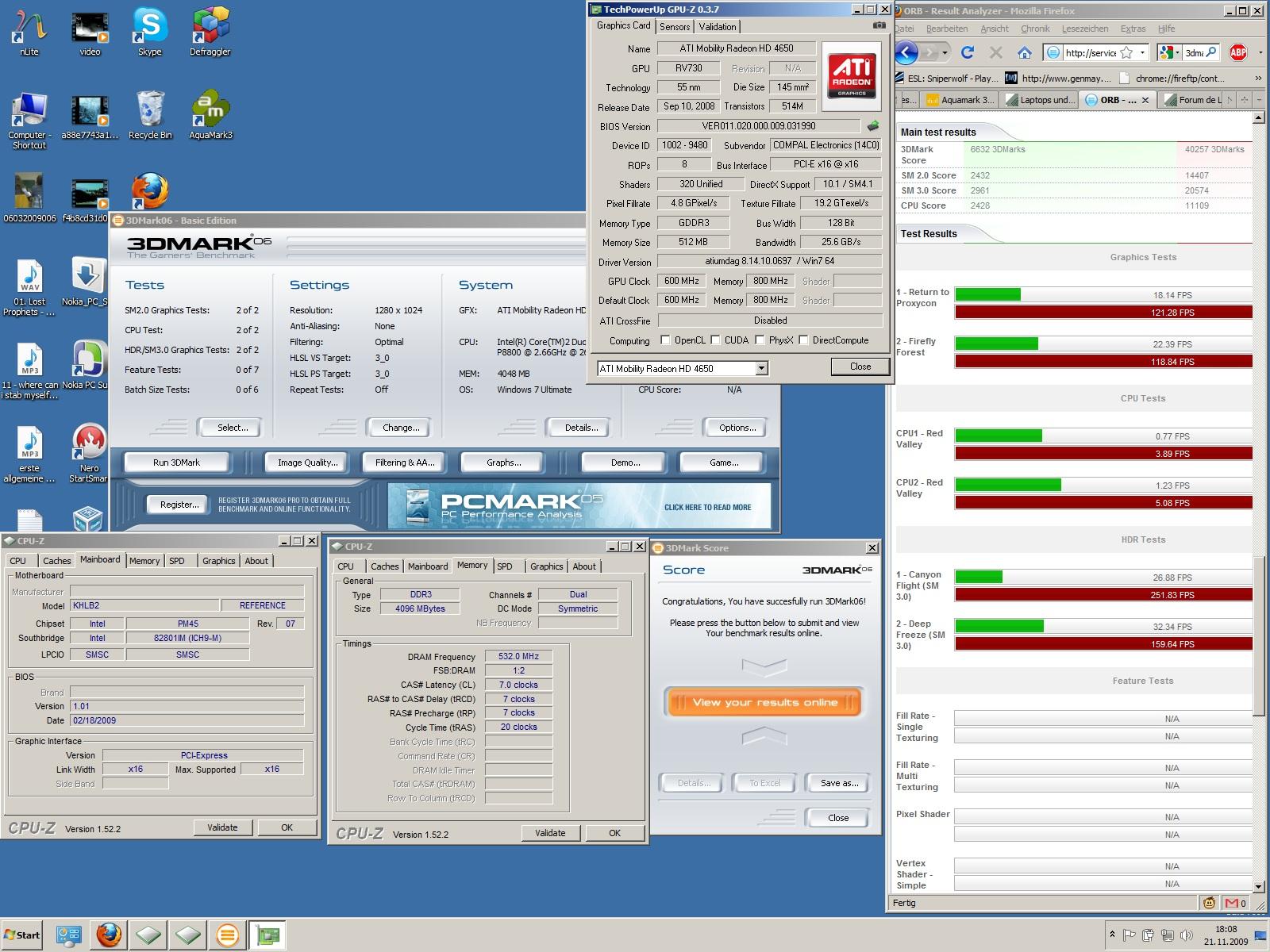1270x952 pixels.
Task: Click Validate in the CPU-Z Mainboard window
Action: (x=222, y=827)
